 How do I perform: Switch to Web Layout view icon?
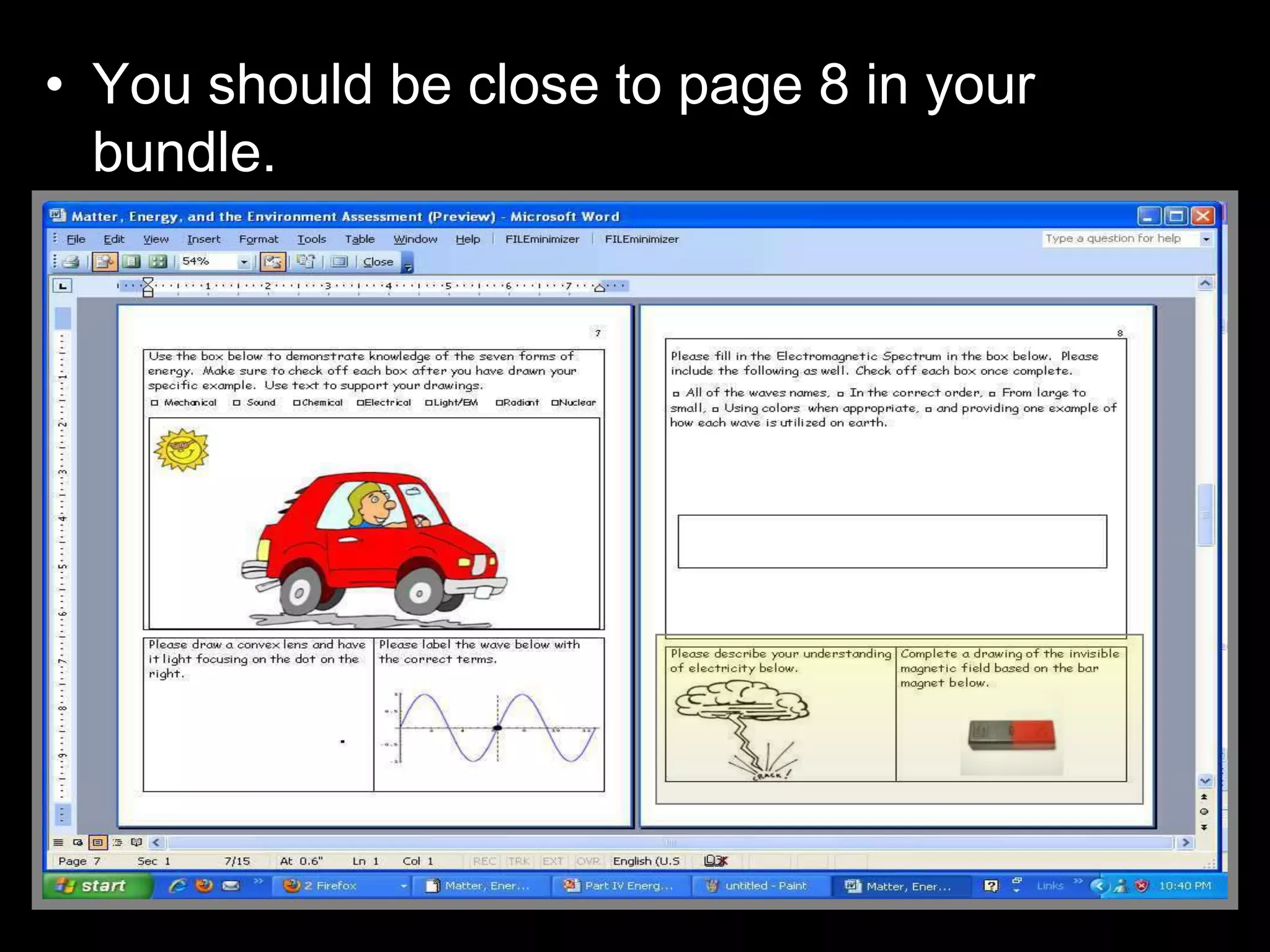point(78,842)
